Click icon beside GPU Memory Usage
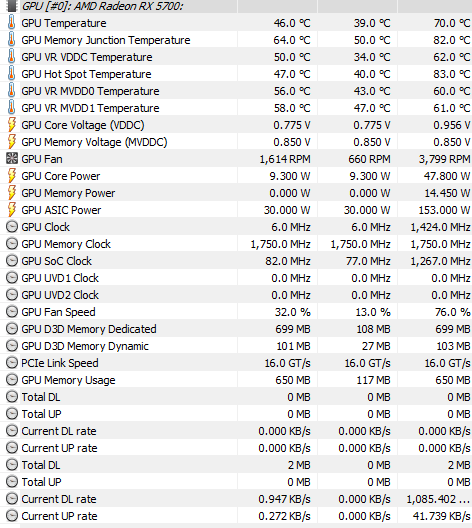 12,380
